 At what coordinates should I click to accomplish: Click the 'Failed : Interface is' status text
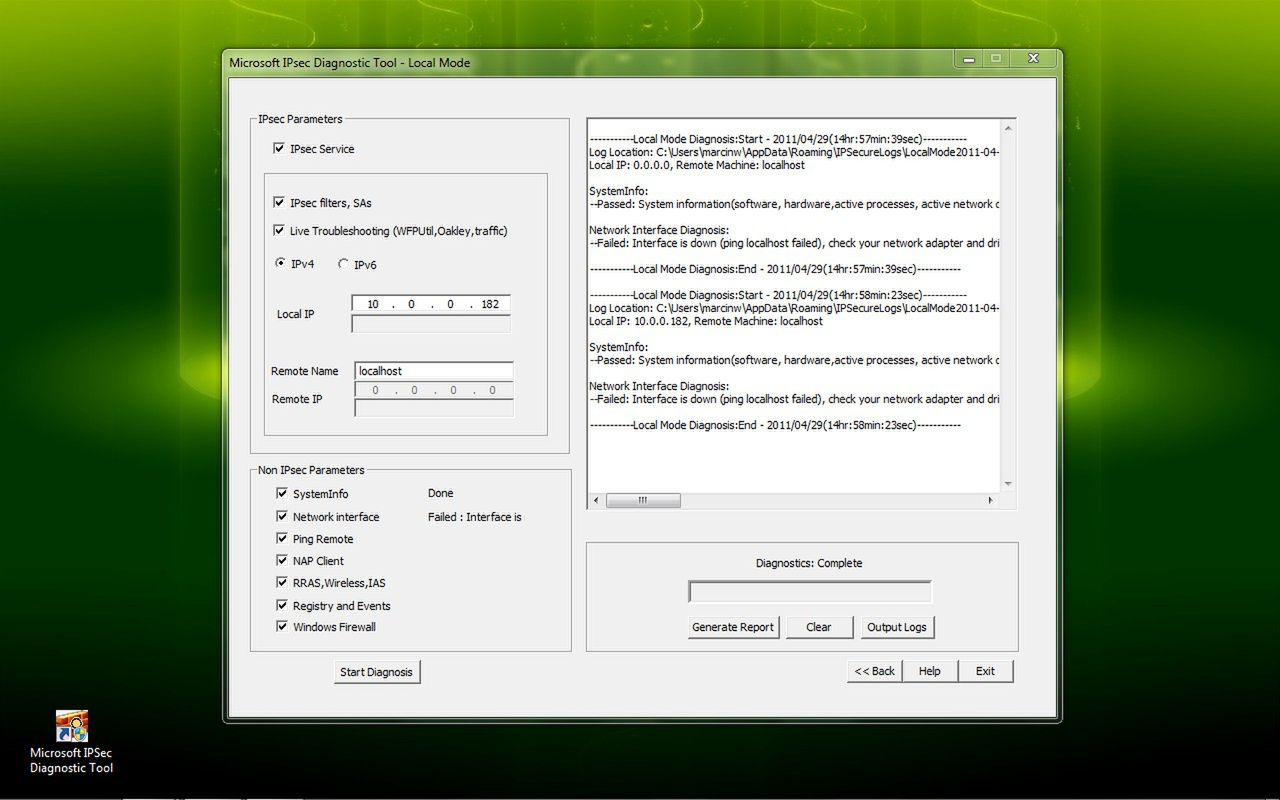pyautogui.click(x=475, y=517)
